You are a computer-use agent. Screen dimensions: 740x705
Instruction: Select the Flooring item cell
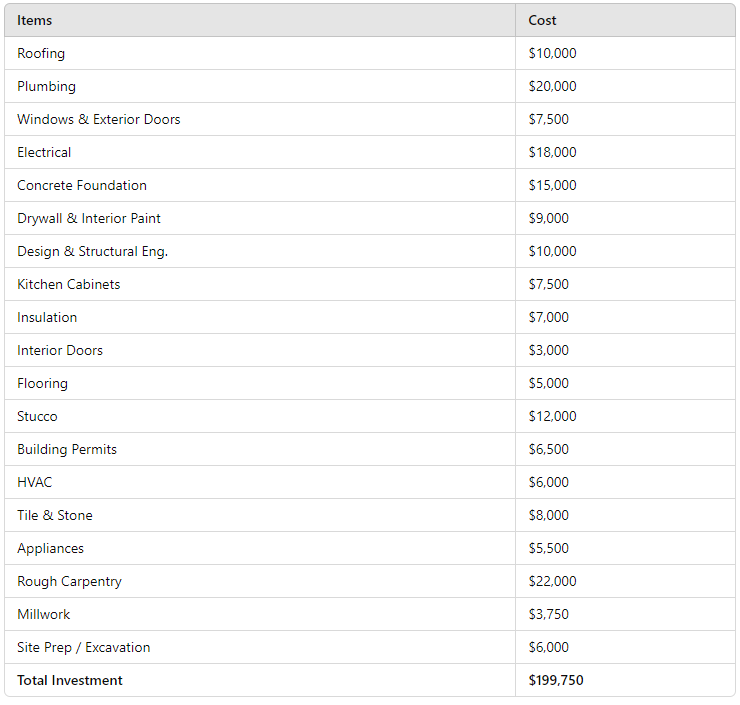(x=42, y=383)
